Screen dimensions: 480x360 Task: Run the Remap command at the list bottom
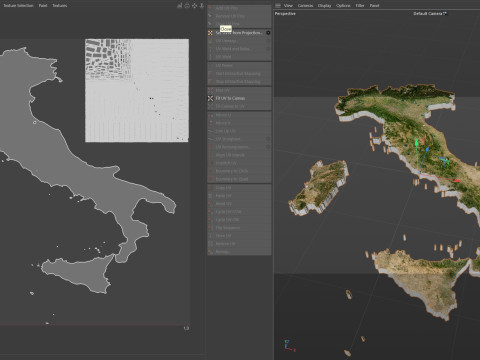click(239, 252)
